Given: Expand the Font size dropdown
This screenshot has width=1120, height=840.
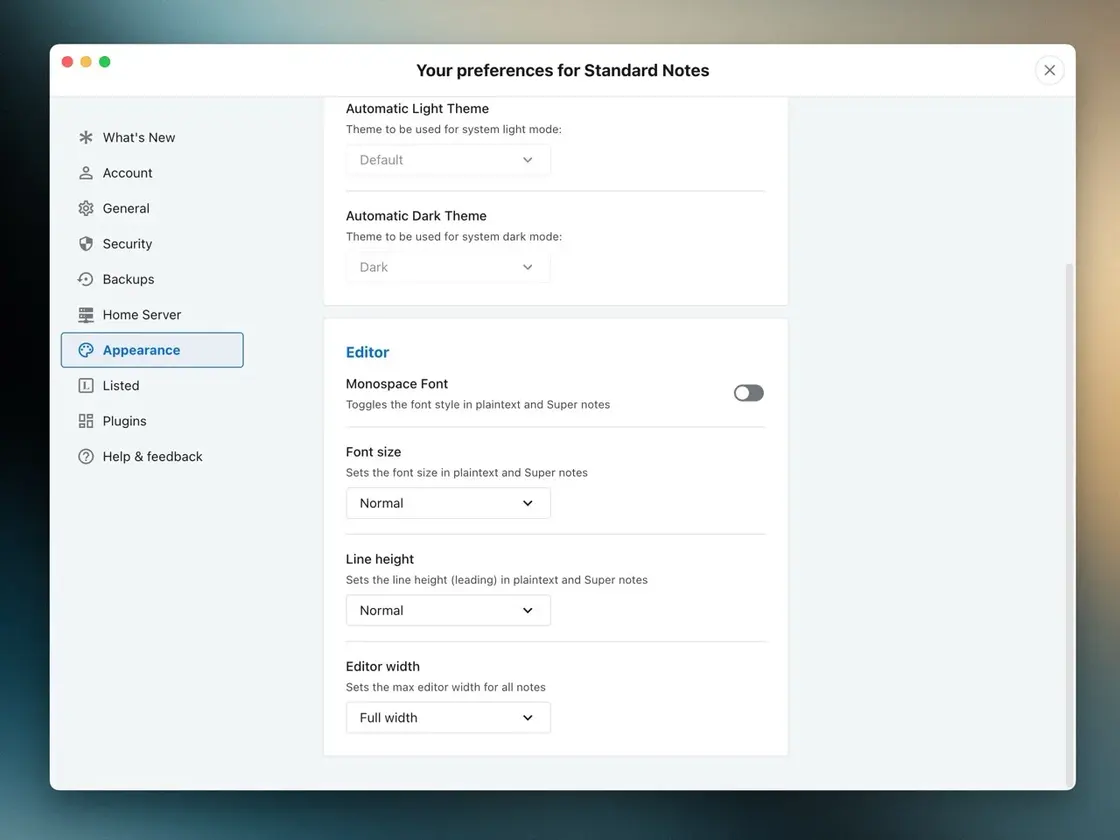Looking at the screenshot, I should [x=448, y=503].
